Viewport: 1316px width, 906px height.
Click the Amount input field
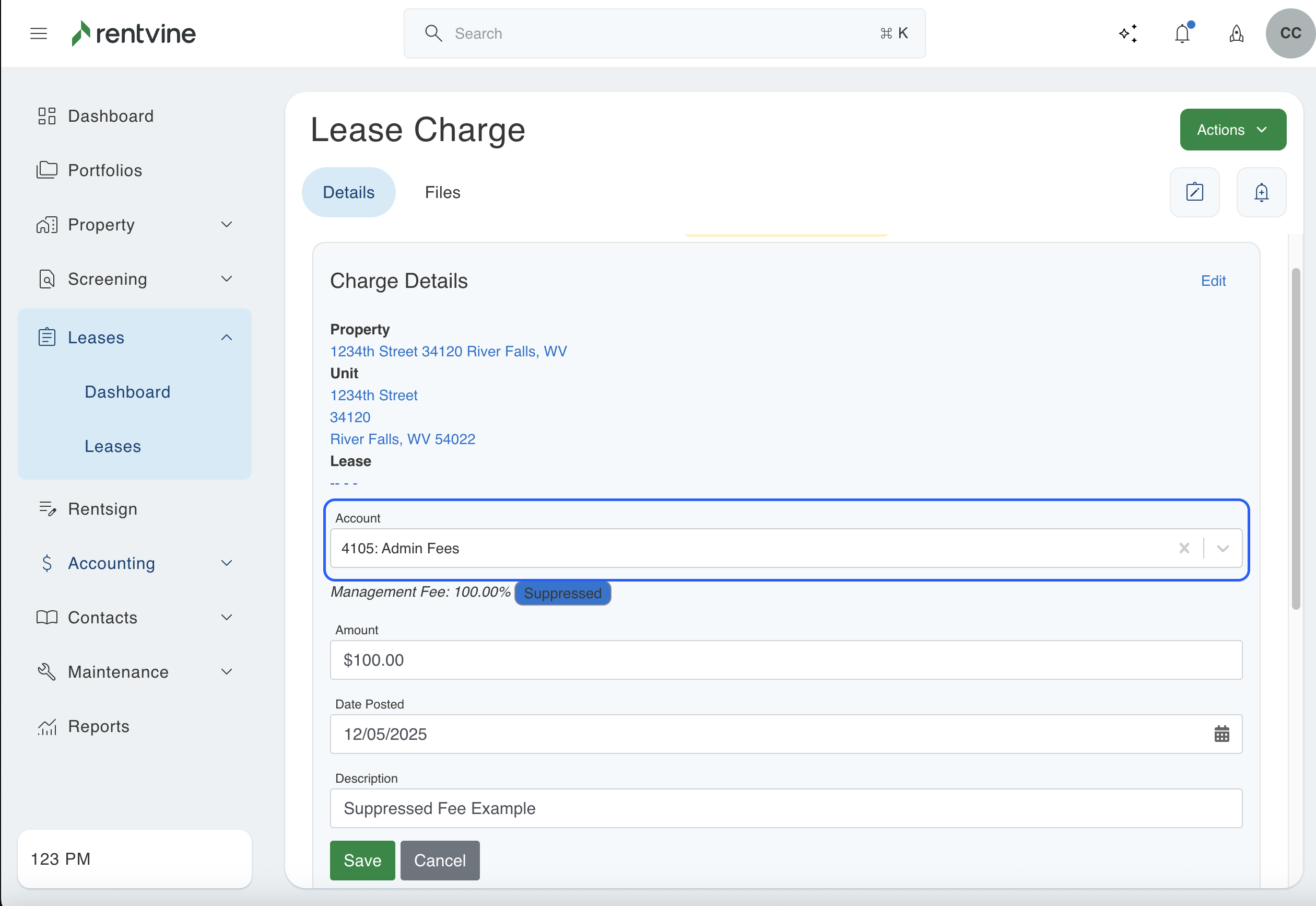pos(785,659)
